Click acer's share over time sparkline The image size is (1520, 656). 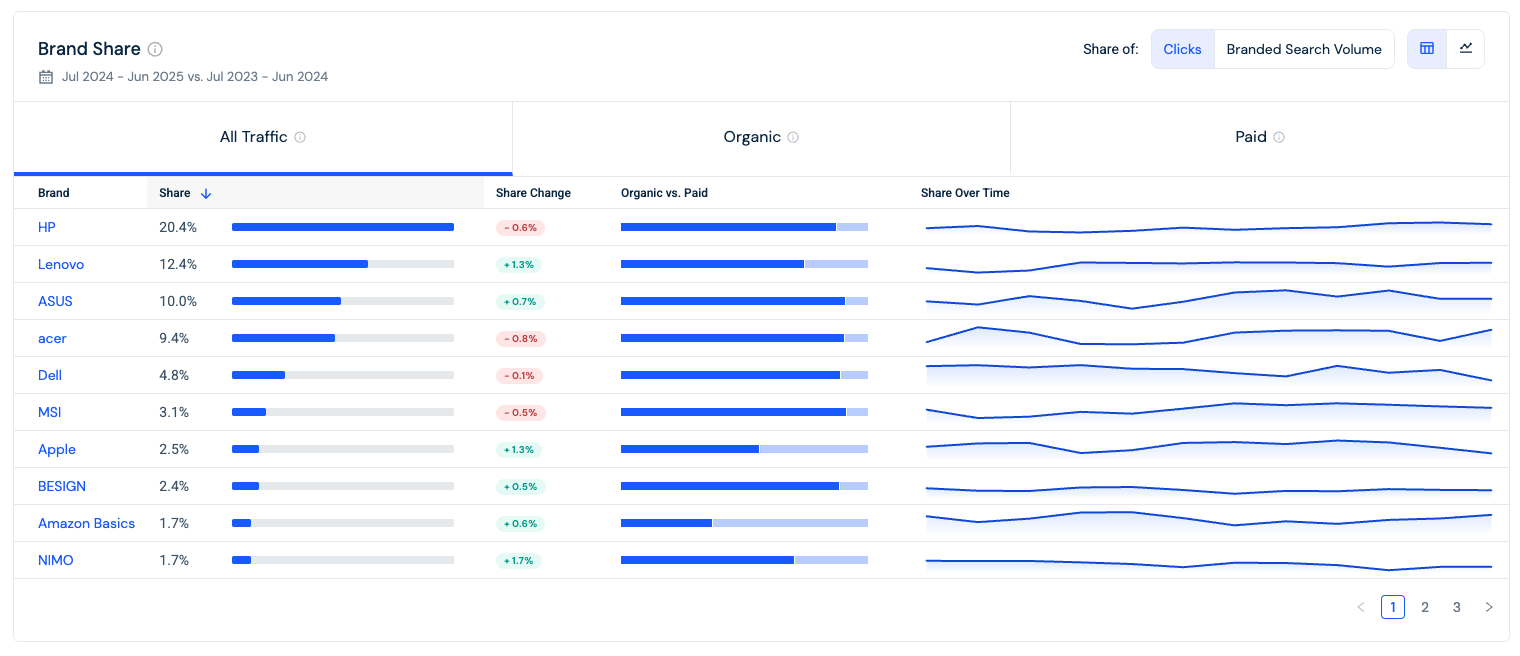(1209, 338)
